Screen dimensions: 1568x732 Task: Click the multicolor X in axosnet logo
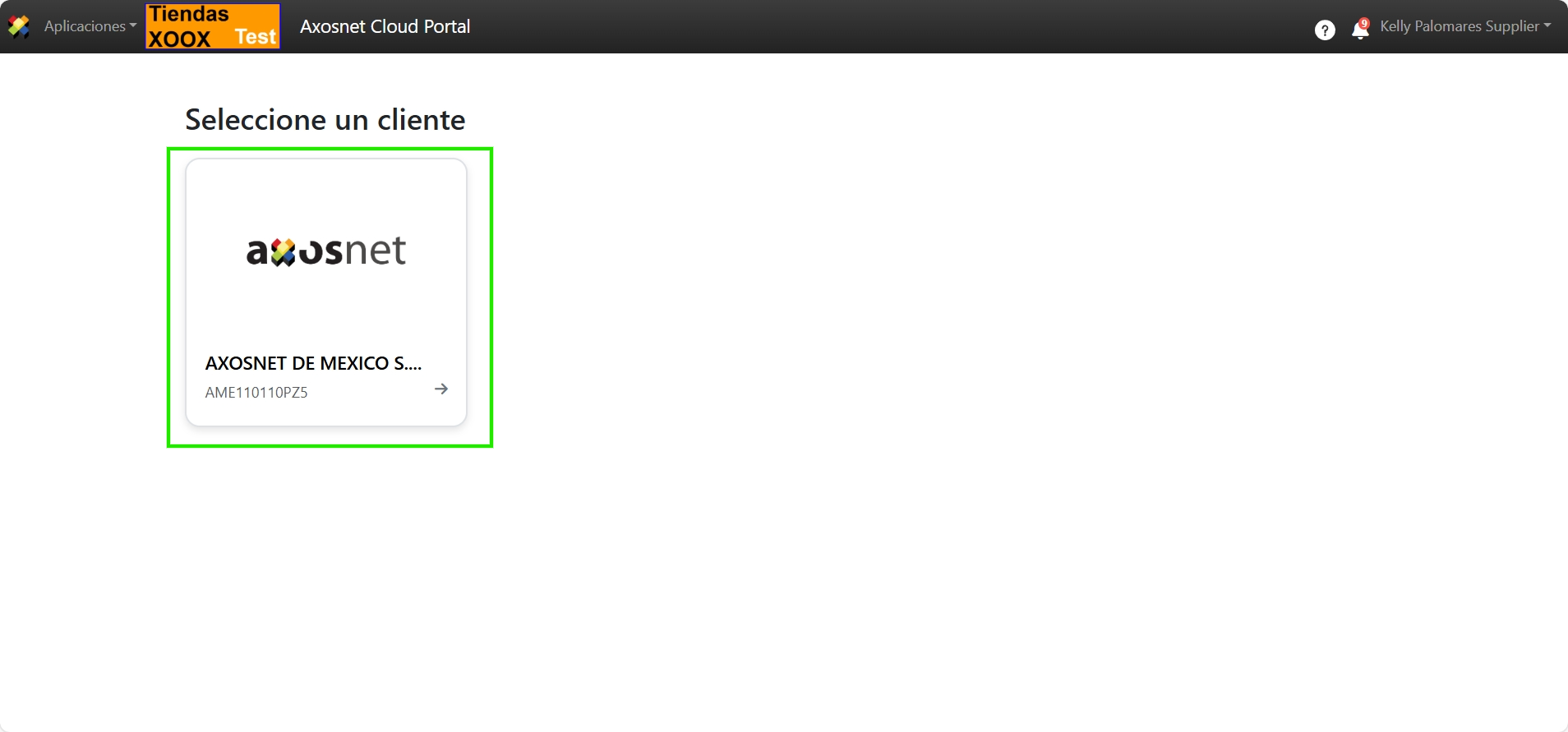point(283,252)
